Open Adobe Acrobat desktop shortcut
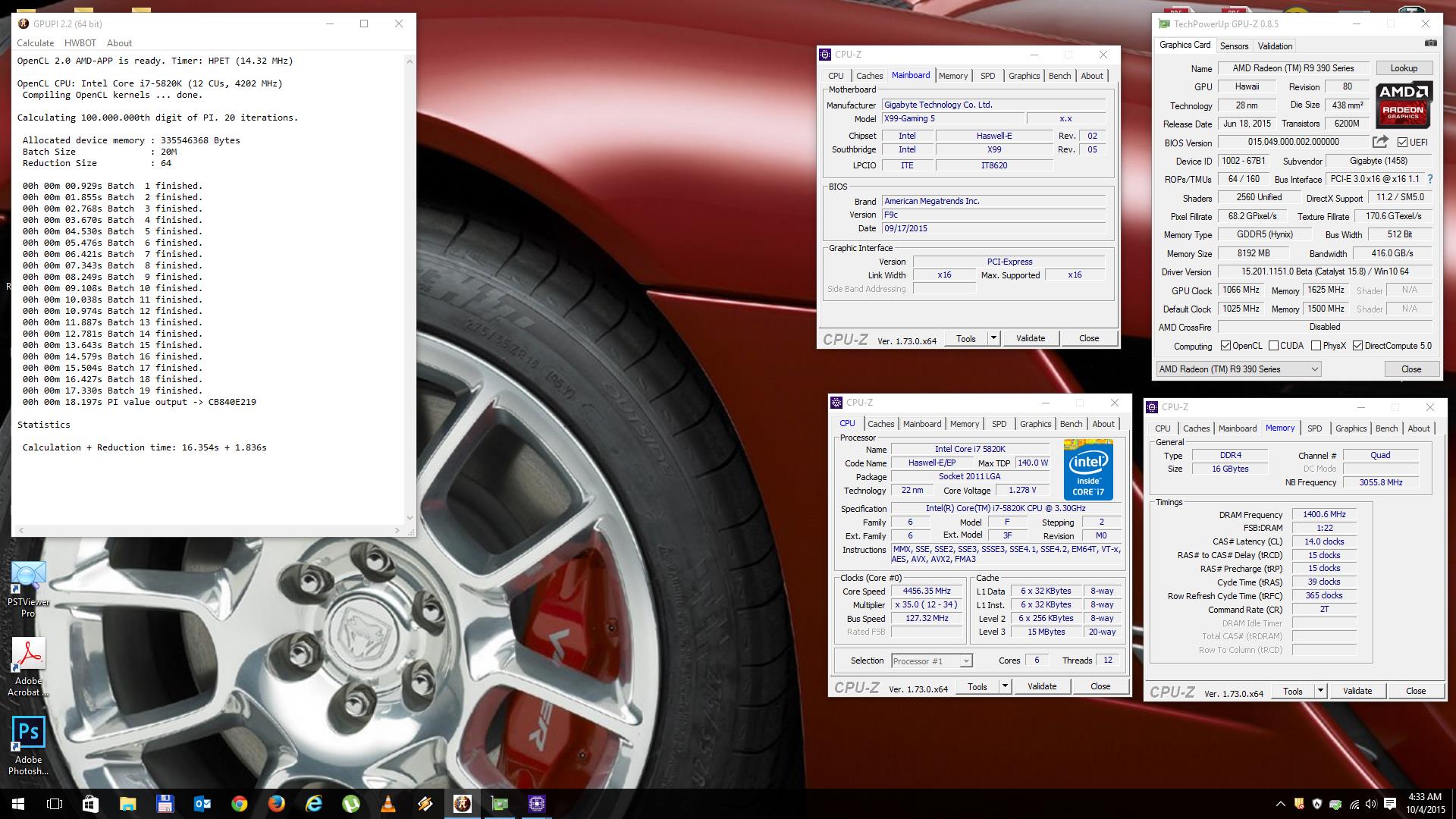Image resolution: width=1456 pixels, height=819 pixels. (x=28, y=667)
